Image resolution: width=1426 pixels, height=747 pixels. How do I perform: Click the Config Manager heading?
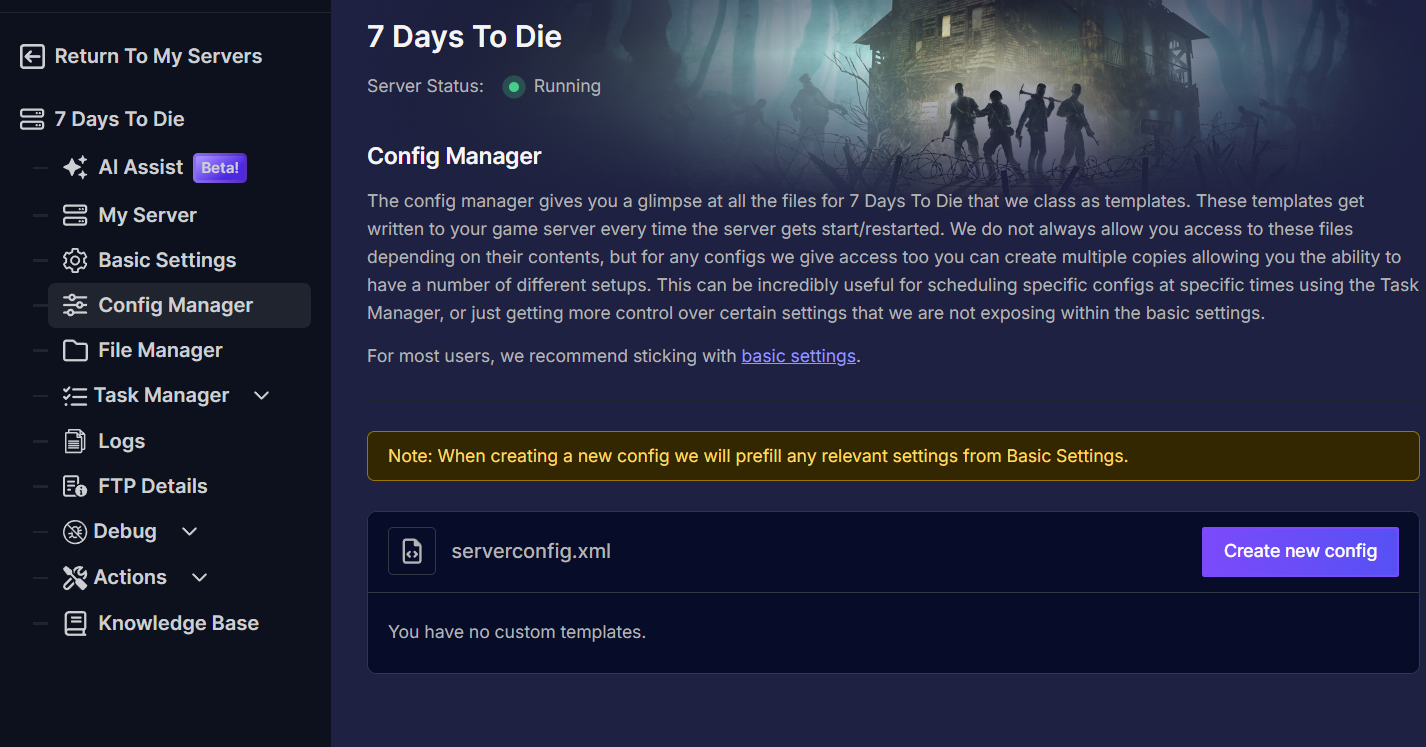pos(454,156)
